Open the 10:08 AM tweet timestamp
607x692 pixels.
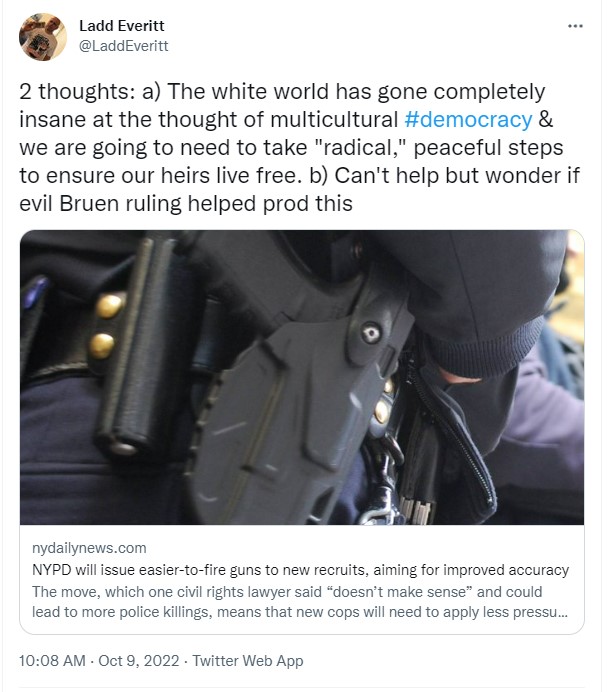[52, 661]
